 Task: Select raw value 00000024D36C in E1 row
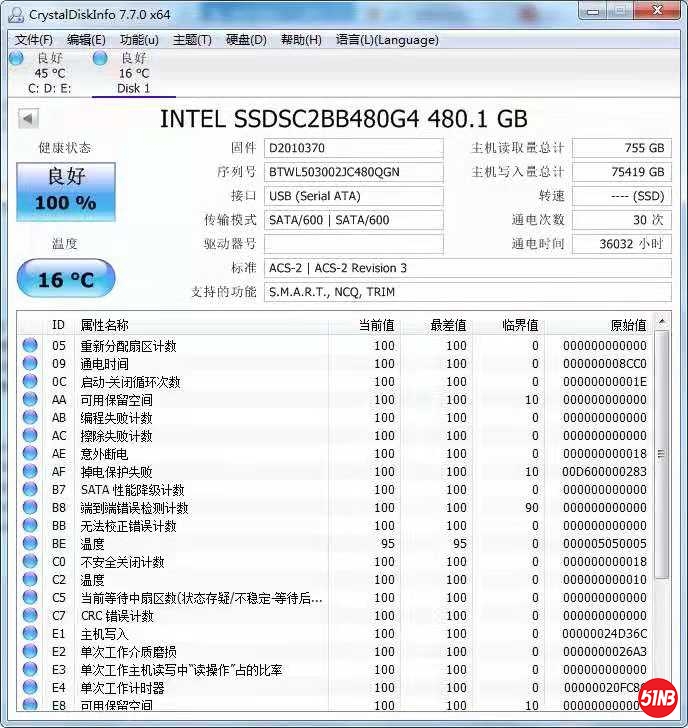604,634
